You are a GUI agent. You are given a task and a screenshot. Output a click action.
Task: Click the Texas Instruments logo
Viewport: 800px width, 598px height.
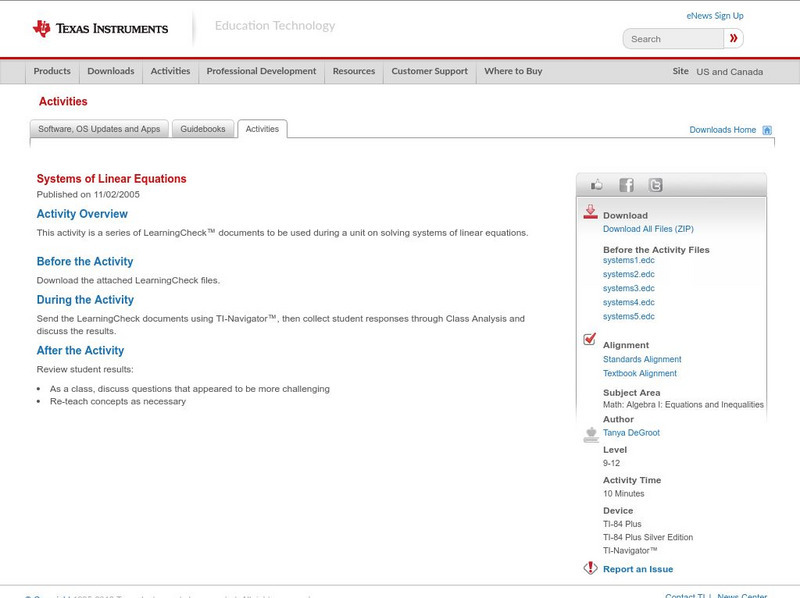tap(100, 29)
